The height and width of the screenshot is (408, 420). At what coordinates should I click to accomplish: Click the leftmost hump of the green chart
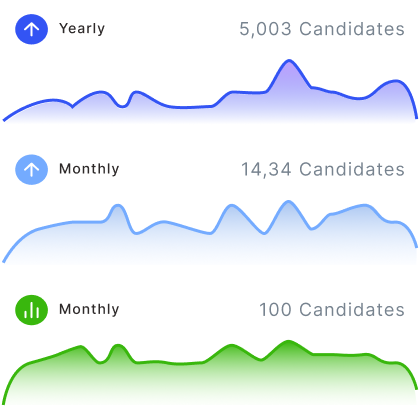click(x=80, y=347)
